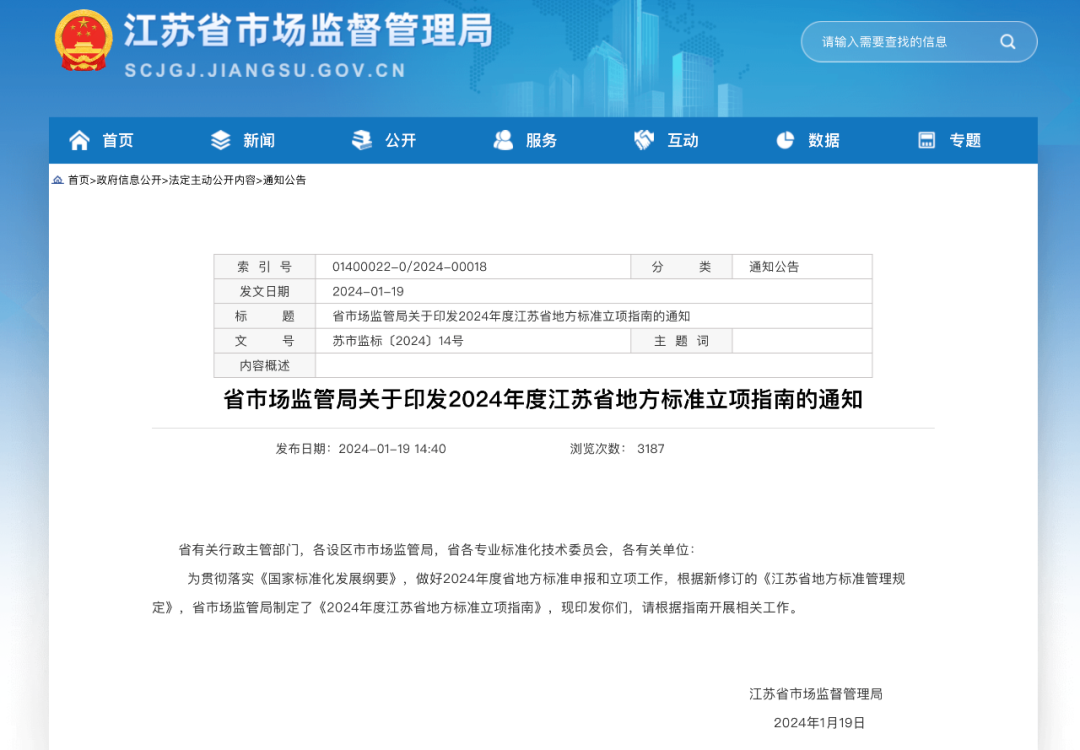The height and width of the screenshot is (750, 1080).
Task: Click the view count 3187
Action: point(651,449)
